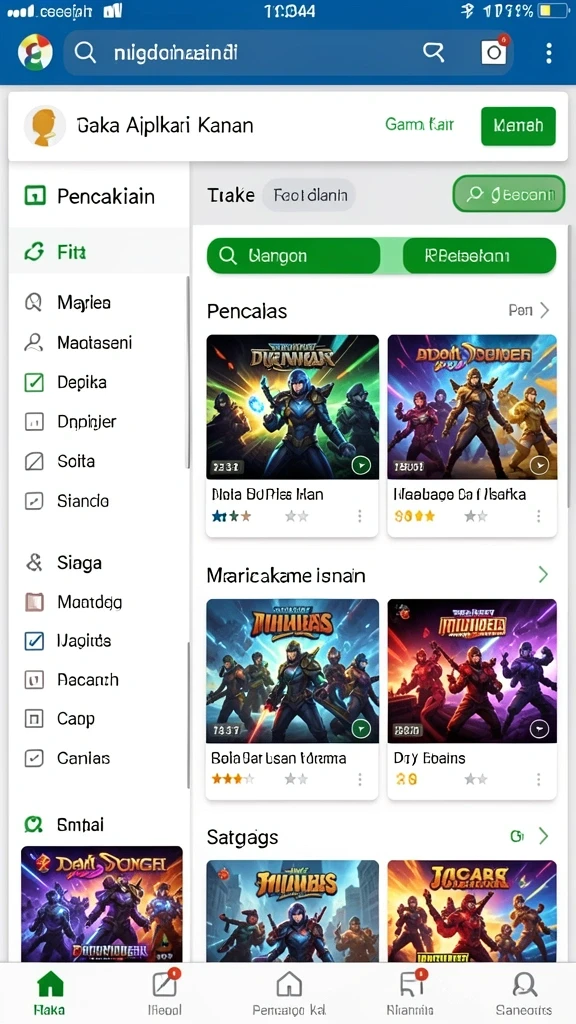Open the Jocars game thumbnail in Satgags
Screen dimensions: 576x1024
click(x=472, y=911)
